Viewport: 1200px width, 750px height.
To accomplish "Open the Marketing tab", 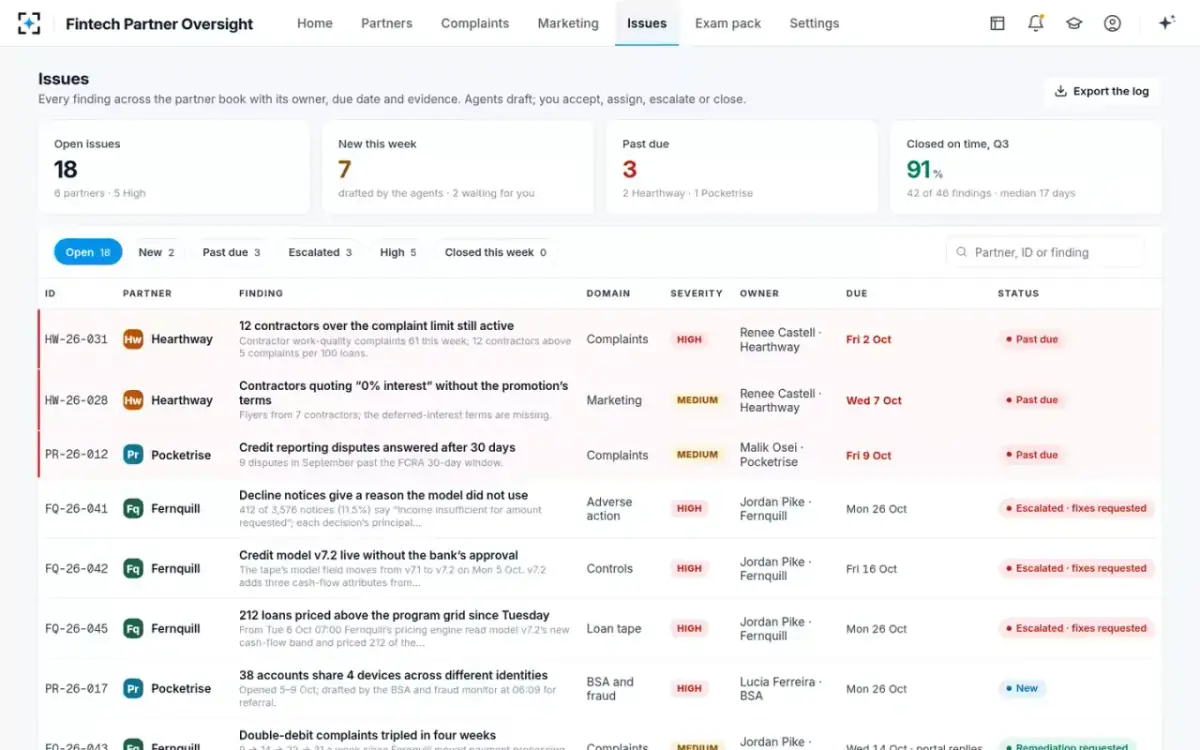I will (568, 23).
